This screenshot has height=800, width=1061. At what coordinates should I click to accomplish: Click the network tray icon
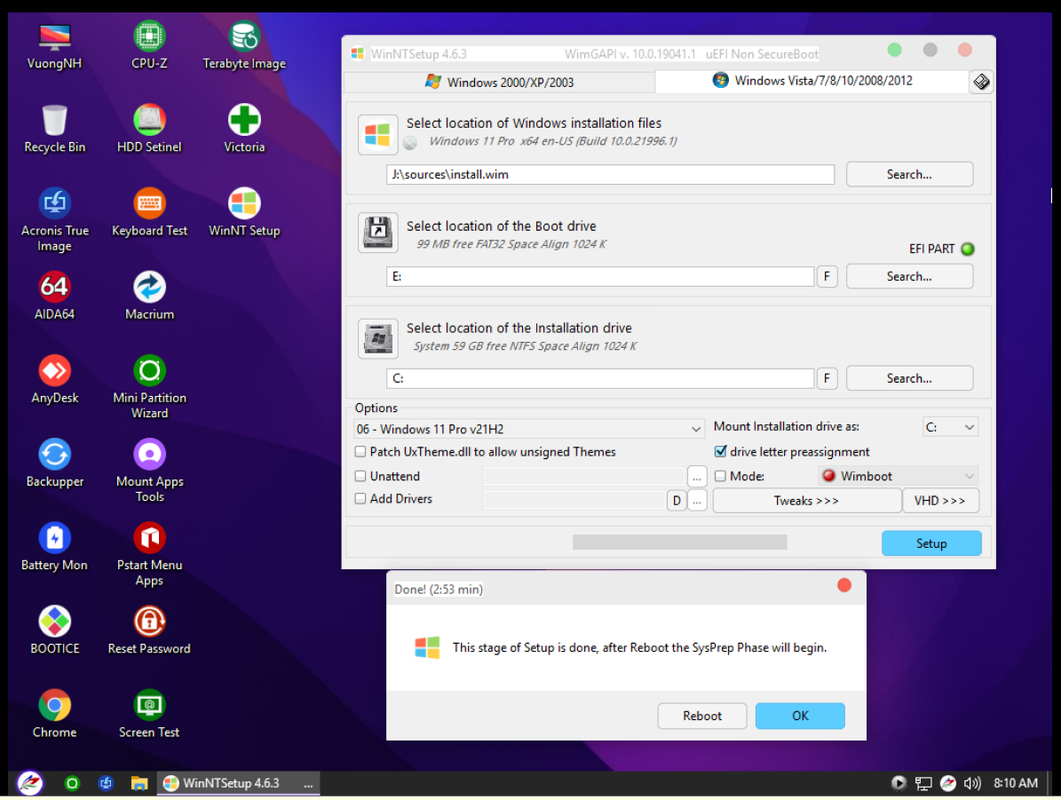tap(924, 783)
